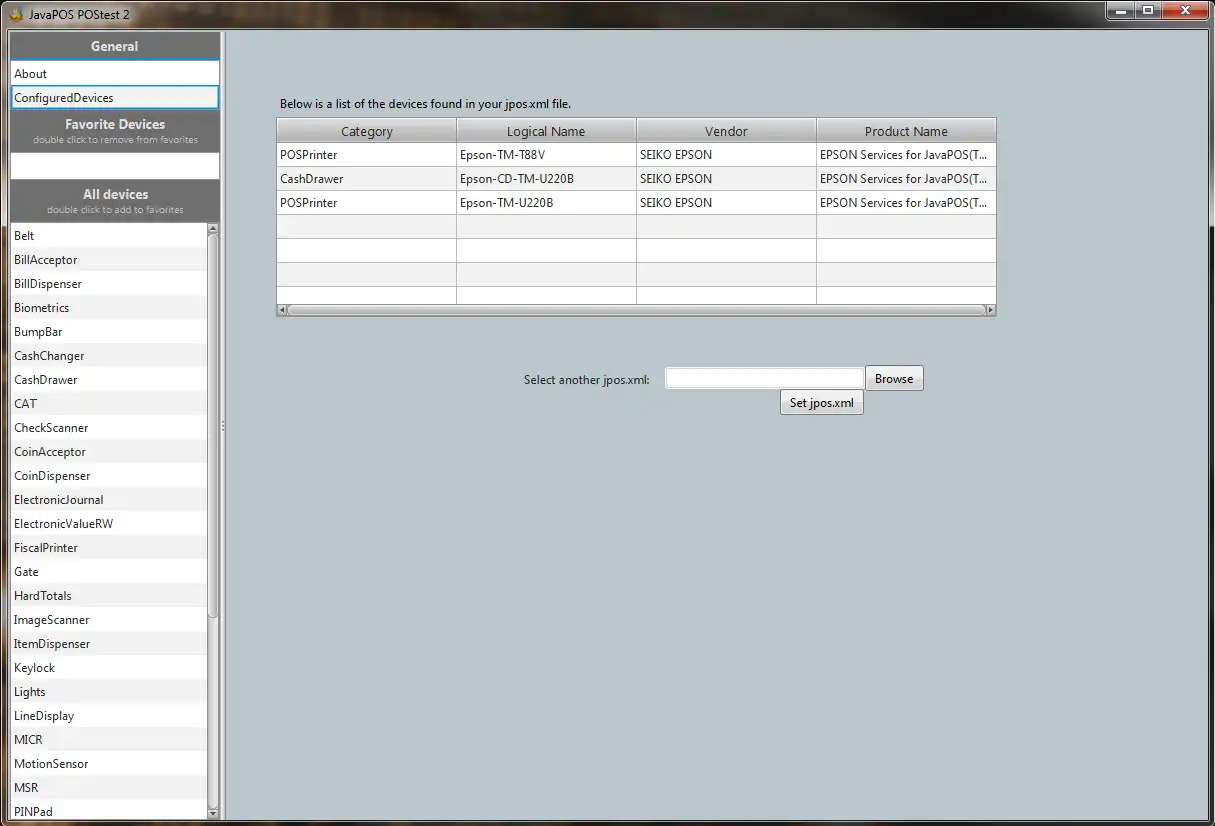The width and height of the screenshot is (1215, 826).
Task: Select CheckScanner in All devices
Action: click(x=108, y=428)
